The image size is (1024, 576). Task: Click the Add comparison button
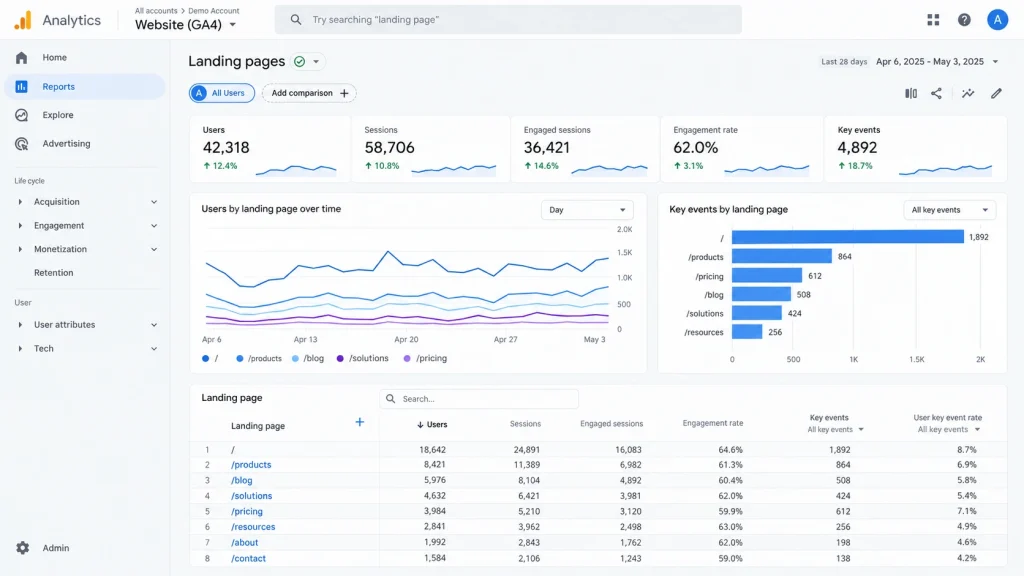click(x=310, y=93)
